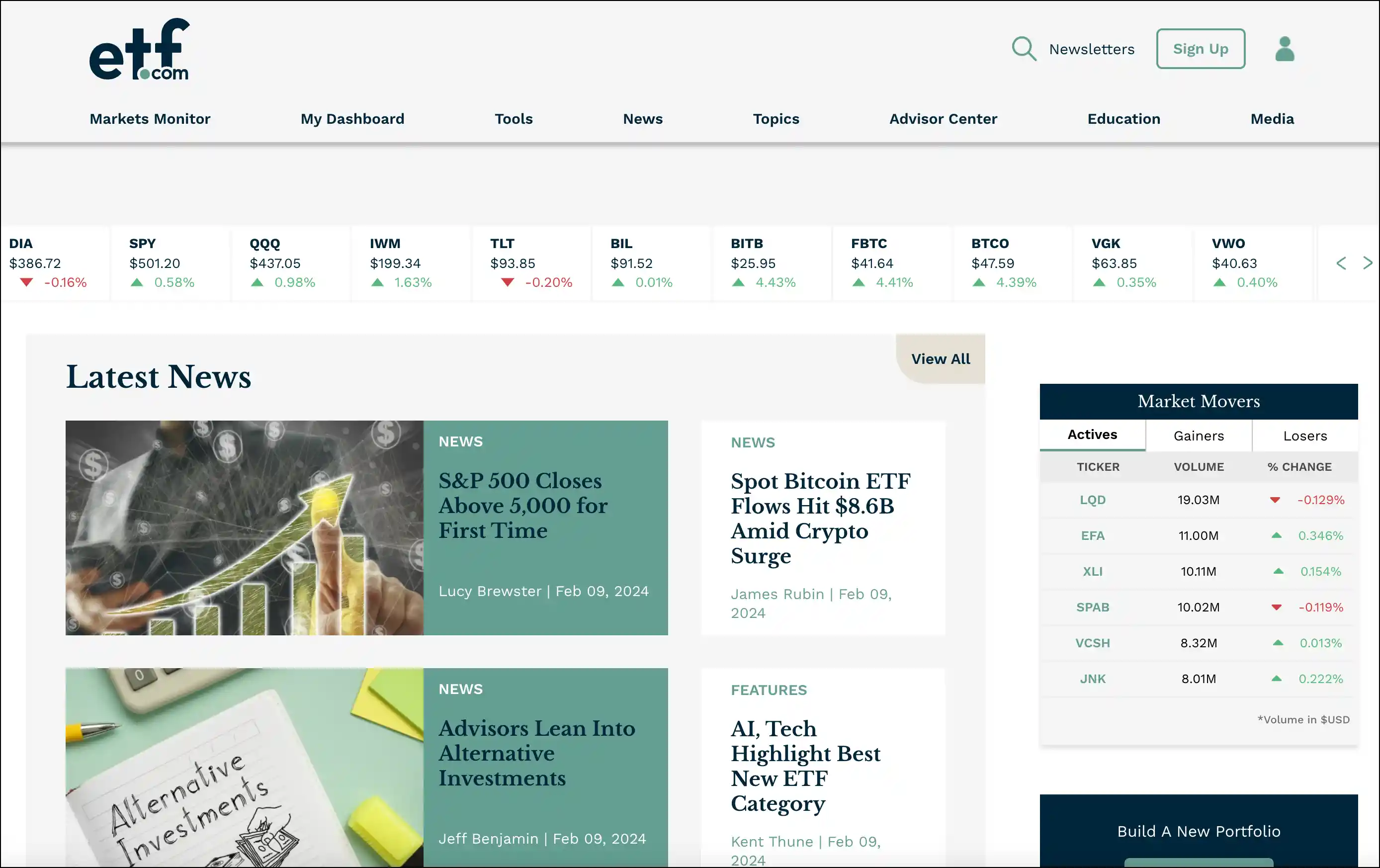Screen dimensions: 1380x868
Task: Open the EFA ticker link
Action: click(1092, 536)
